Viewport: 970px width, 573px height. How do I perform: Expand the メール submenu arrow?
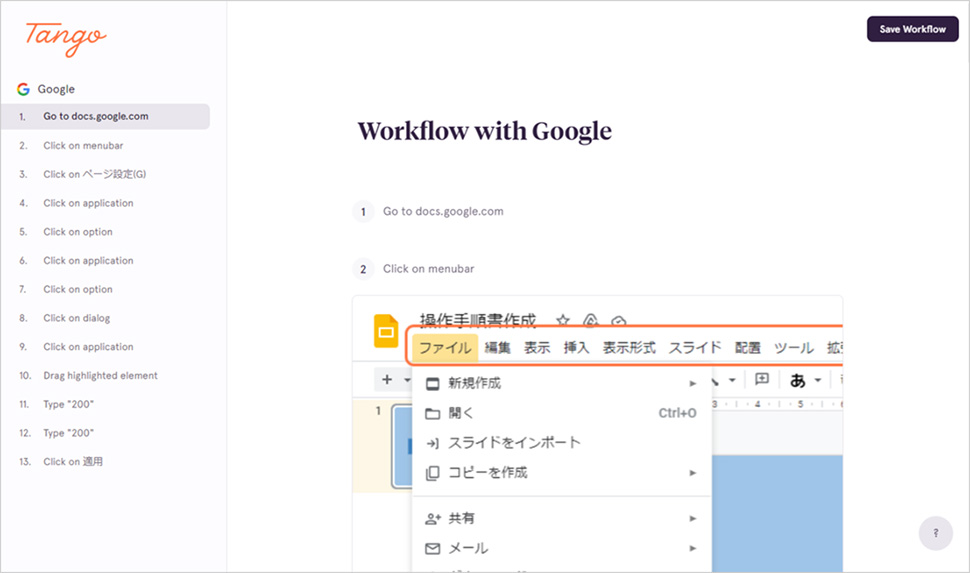pos(693,548)
